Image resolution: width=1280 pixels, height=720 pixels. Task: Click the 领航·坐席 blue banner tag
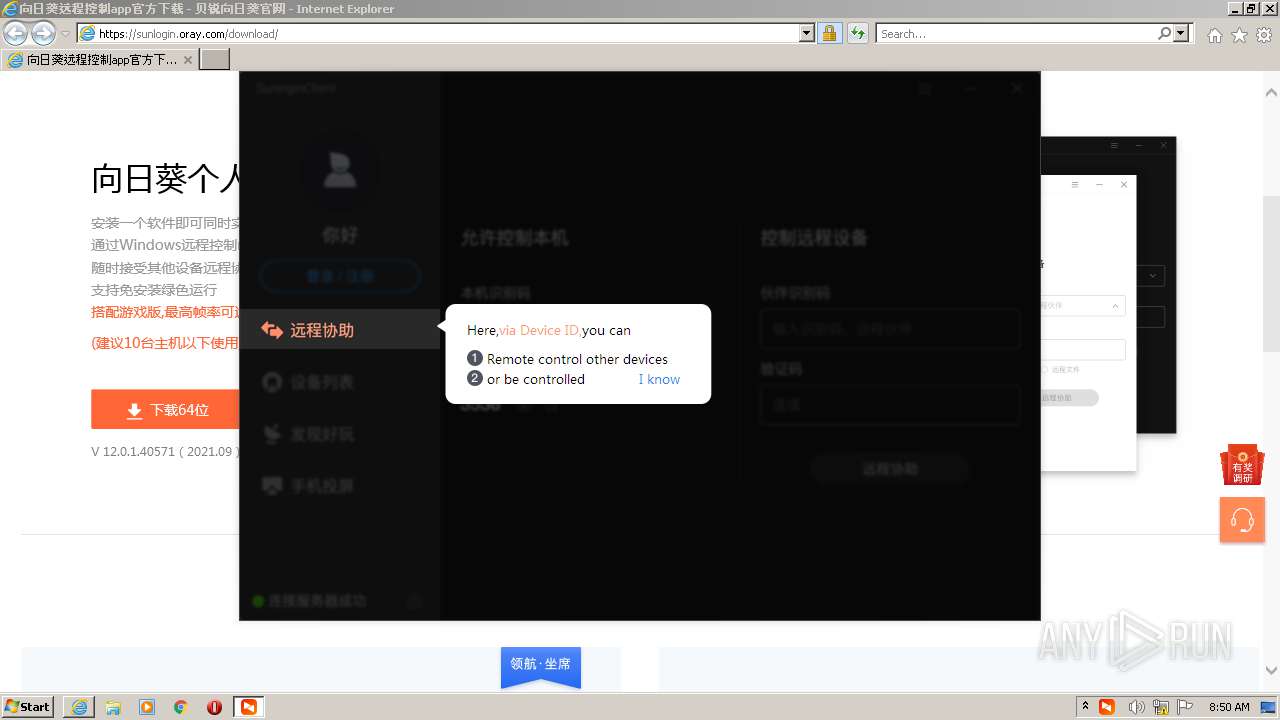pos(541,666)
